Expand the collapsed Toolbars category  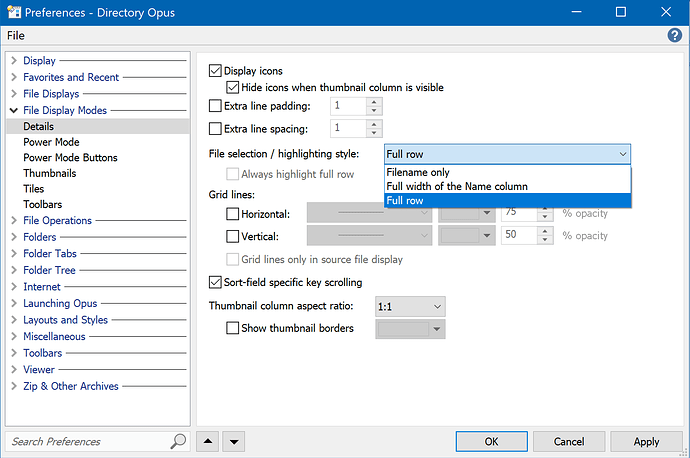(14, 353)
